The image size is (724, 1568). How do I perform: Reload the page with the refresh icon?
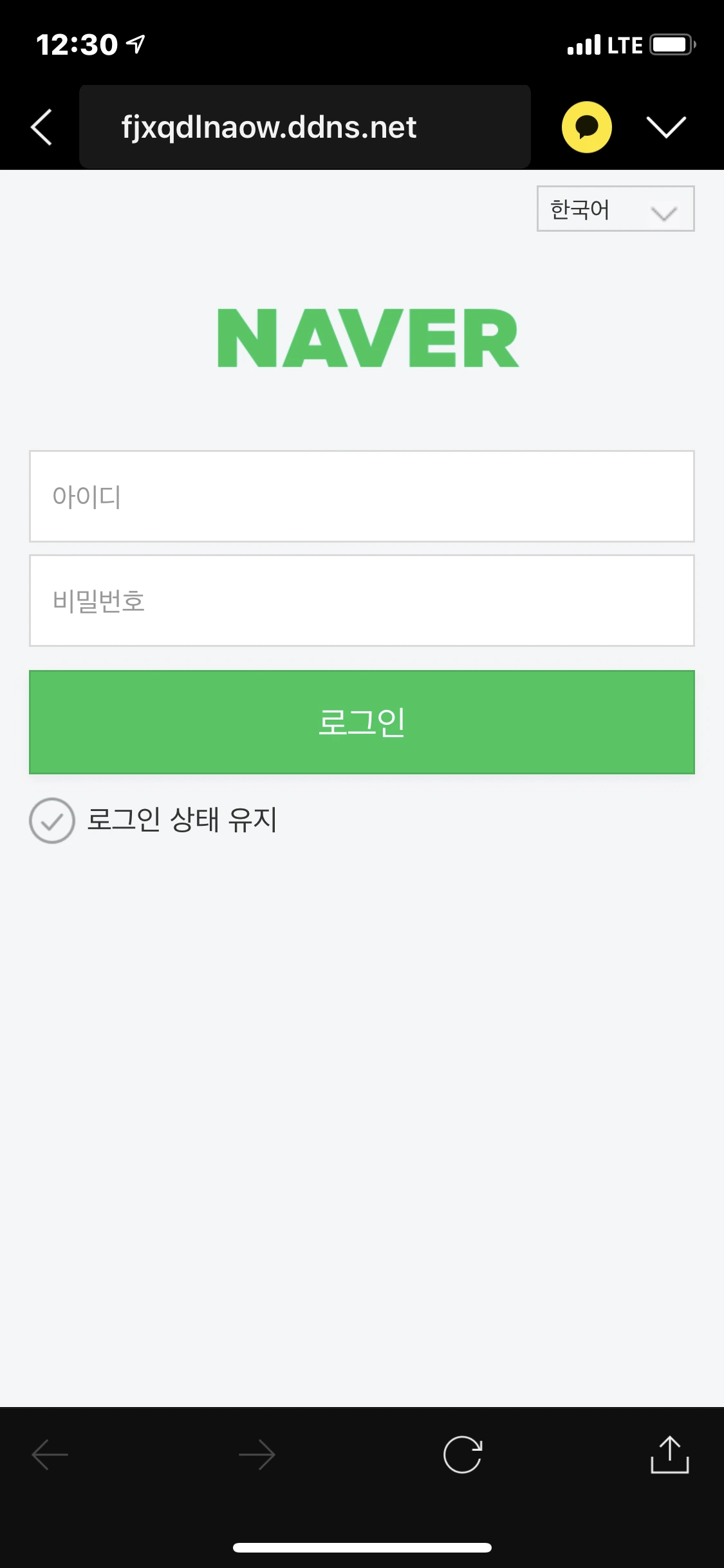coord(463,1454)
